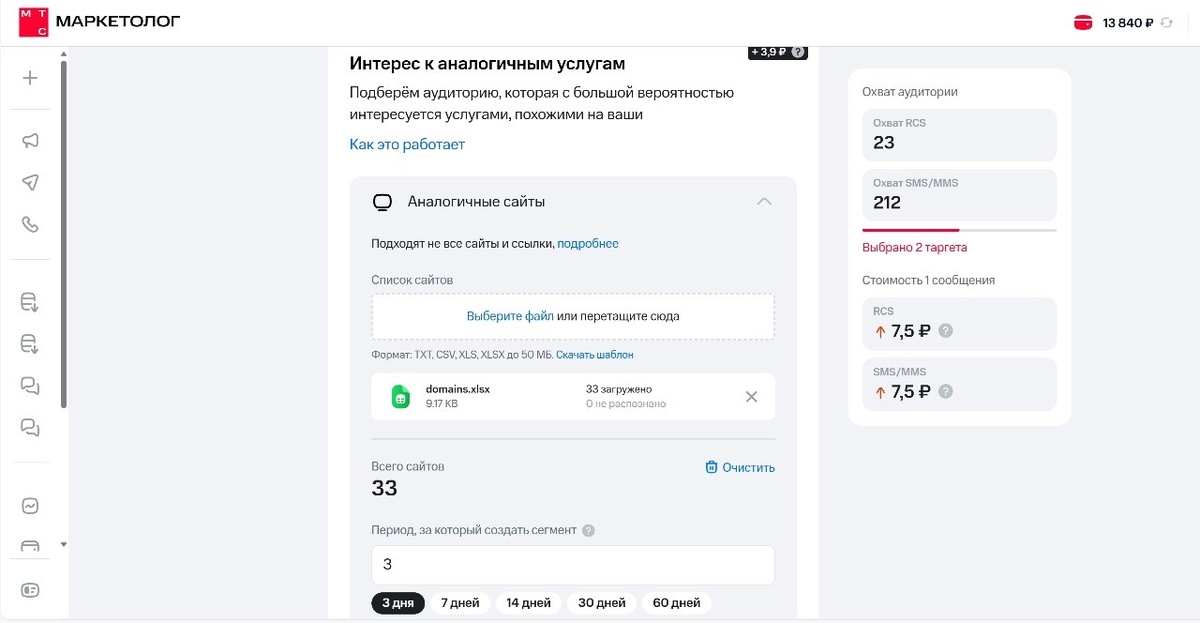The width and height of the screenshot is (1200, 623).
Task: Collapse the 'Аналогичные сайты' panel
Action: (764, 201)
